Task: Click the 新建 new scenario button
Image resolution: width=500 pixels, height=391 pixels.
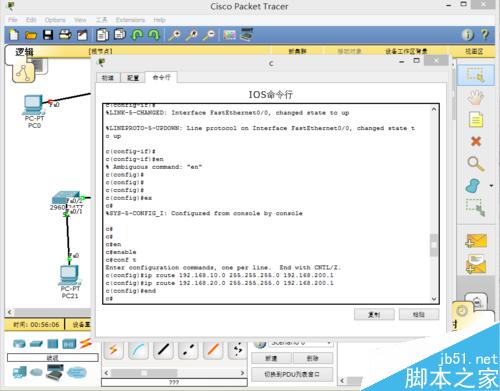Action: tap(271, 358)
